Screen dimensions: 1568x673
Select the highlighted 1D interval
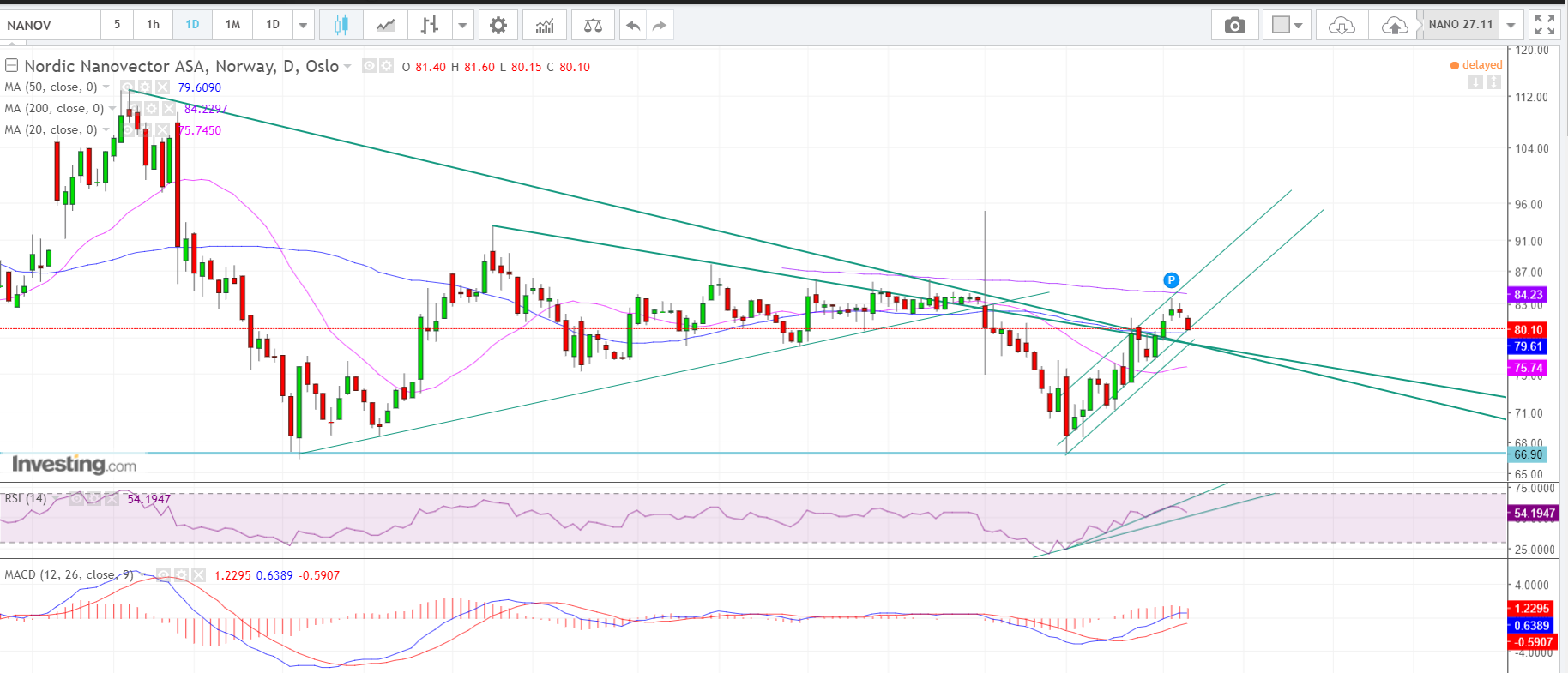pyautogui.click(x=192, y=25)
